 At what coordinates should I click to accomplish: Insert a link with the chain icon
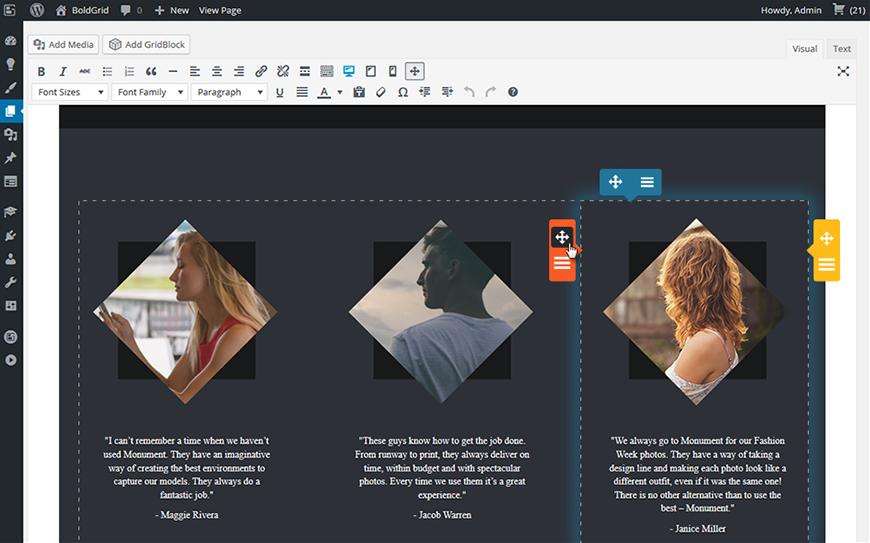pyautogui.click(x=261, y=71)
